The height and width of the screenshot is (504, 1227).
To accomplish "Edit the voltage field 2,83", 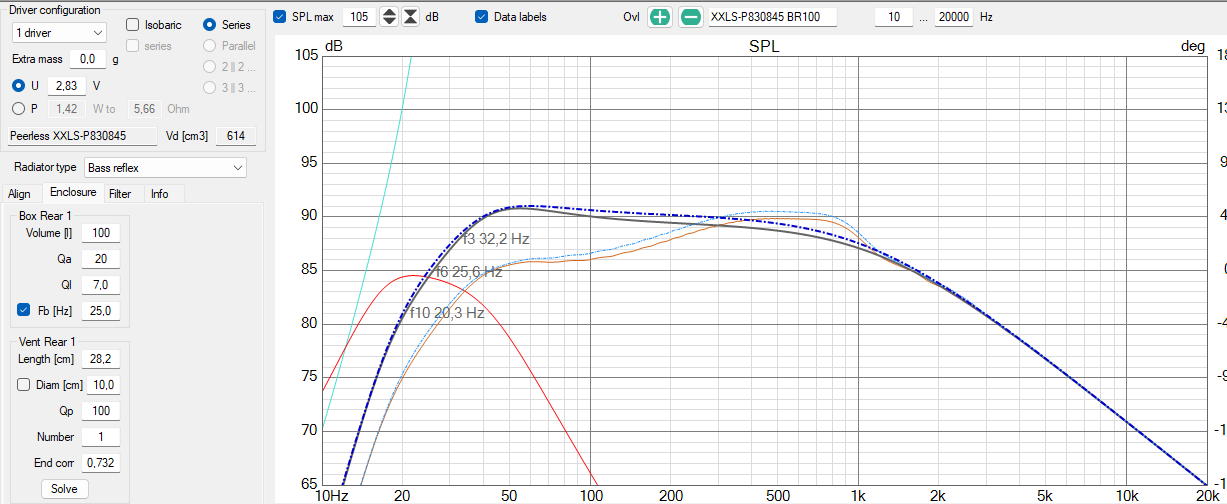I will pyautogui.click(x=68, y=86).
